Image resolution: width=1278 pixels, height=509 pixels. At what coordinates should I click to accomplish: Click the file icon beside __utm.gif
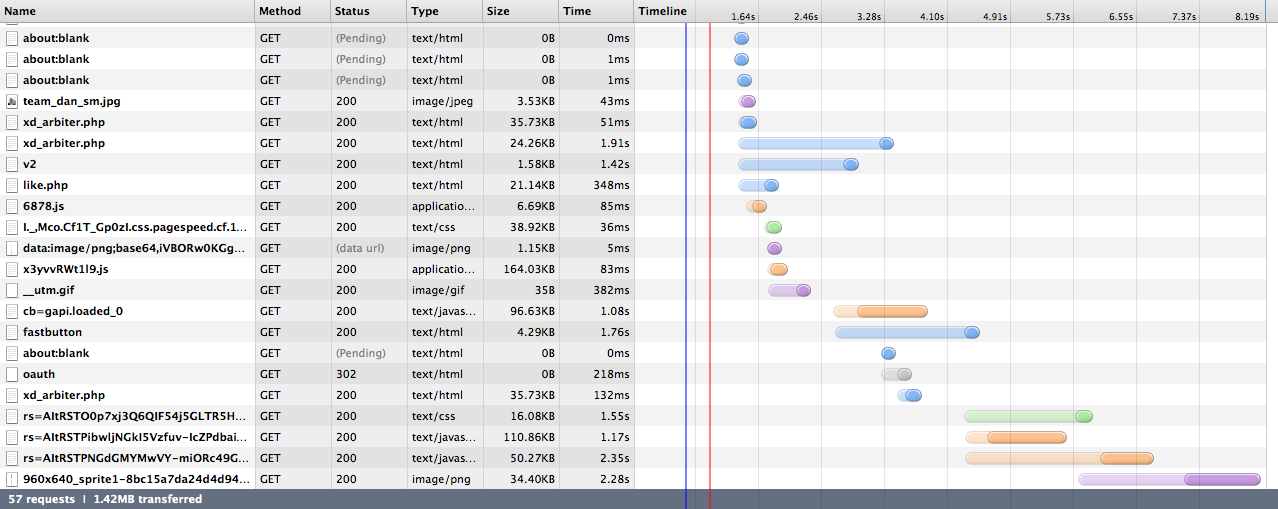(12, 290)
